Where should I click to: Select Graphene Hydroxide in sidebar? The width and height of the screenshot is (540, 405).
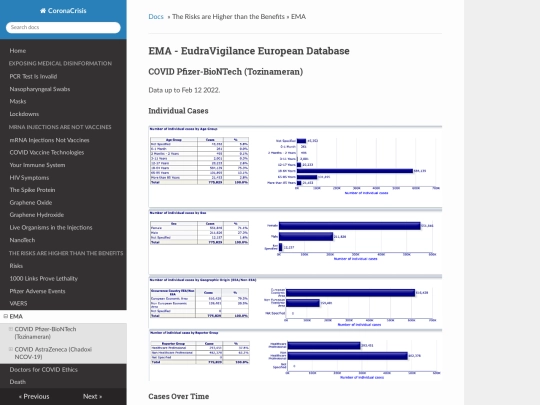click(37, 215)
